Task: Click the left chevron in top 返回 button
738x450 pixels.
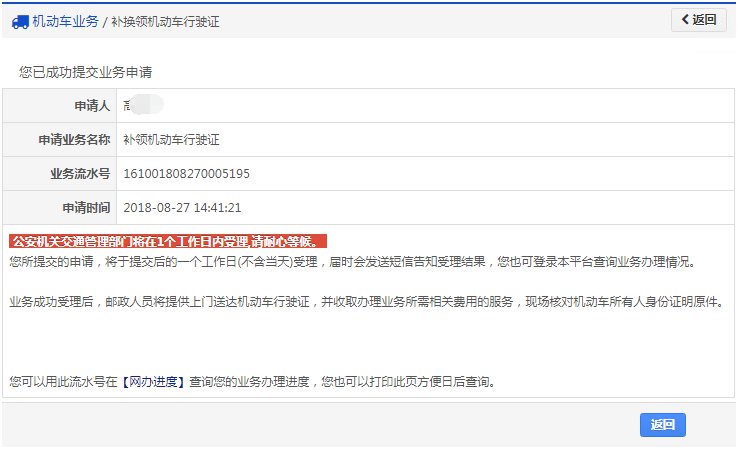Action: [x=685, y=19]
